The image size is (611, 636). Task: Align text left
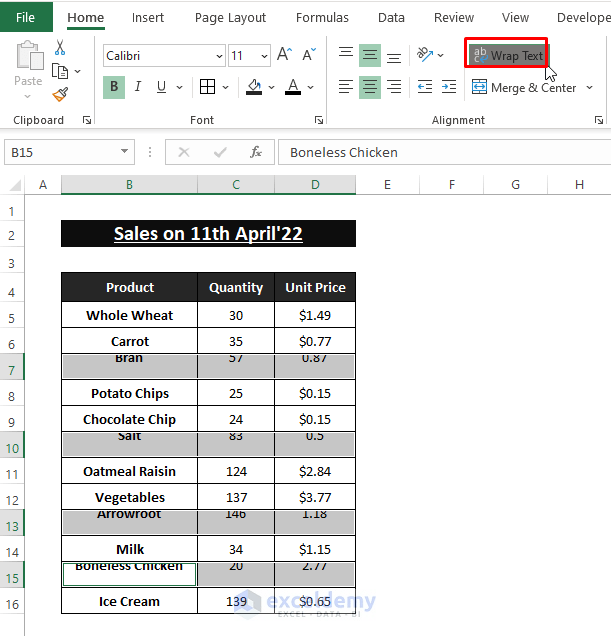tap(346, 87)
